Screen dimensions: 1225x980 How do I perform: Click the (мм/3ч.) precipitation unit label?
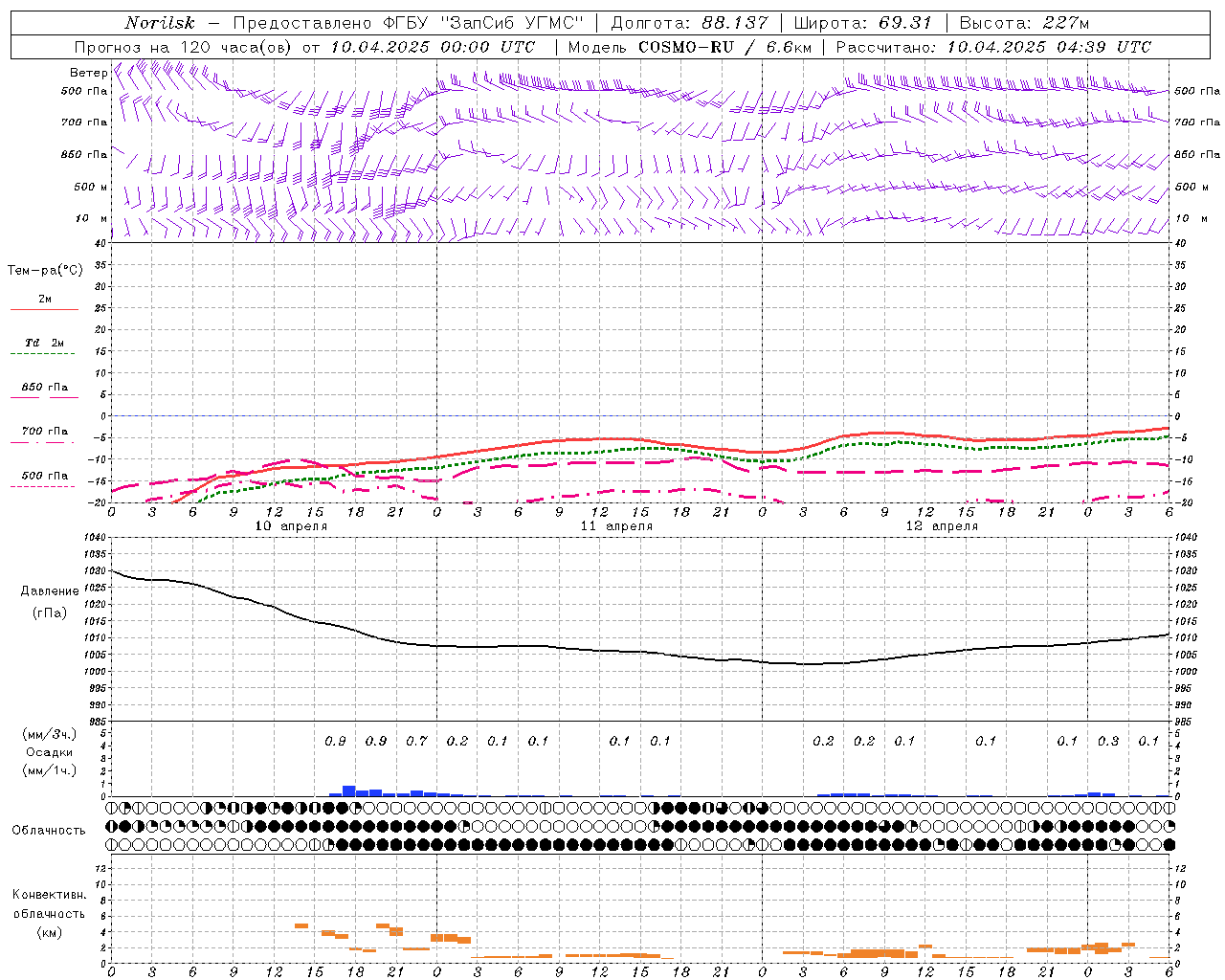point(50,734)
